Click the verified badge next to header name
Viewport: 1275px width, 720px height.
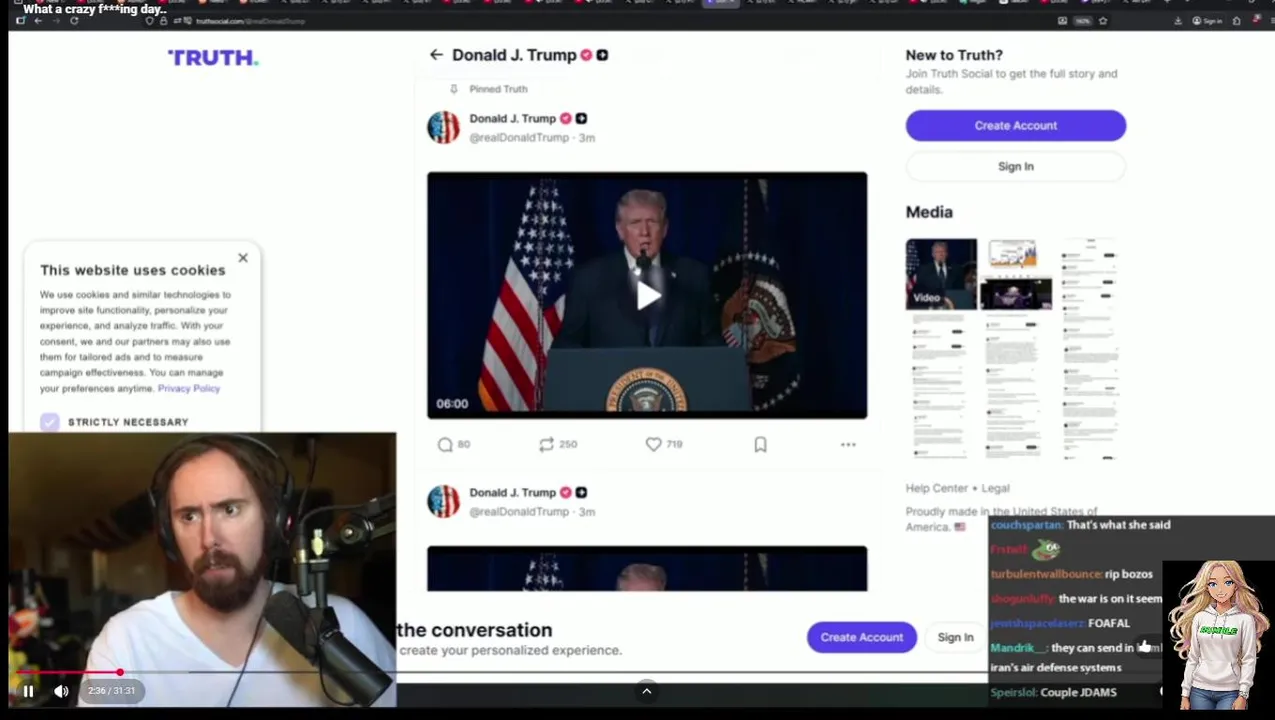(586, 55)
